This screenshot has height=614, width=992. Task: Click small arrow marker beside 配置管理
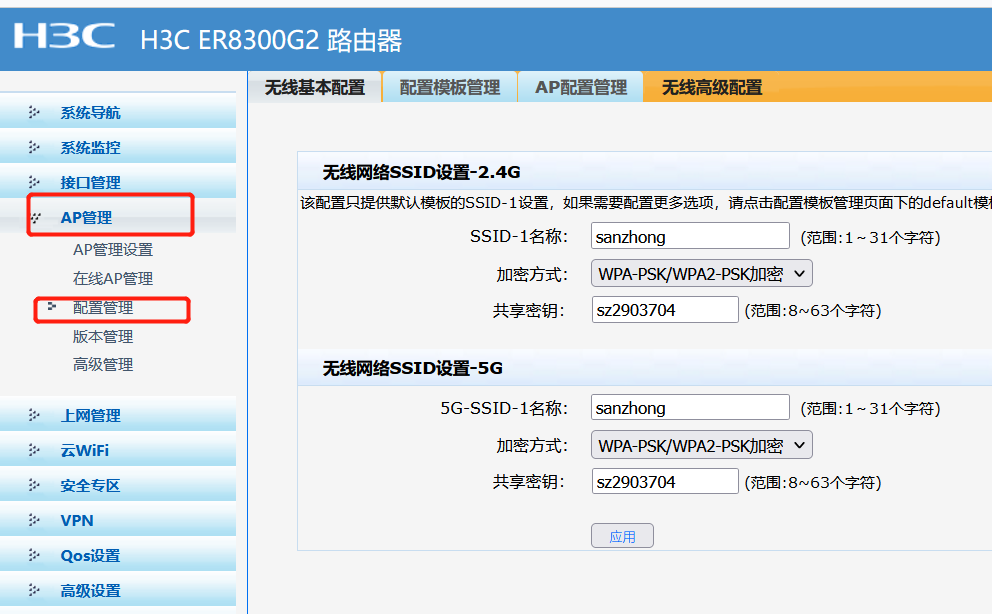tap(52, 307)
